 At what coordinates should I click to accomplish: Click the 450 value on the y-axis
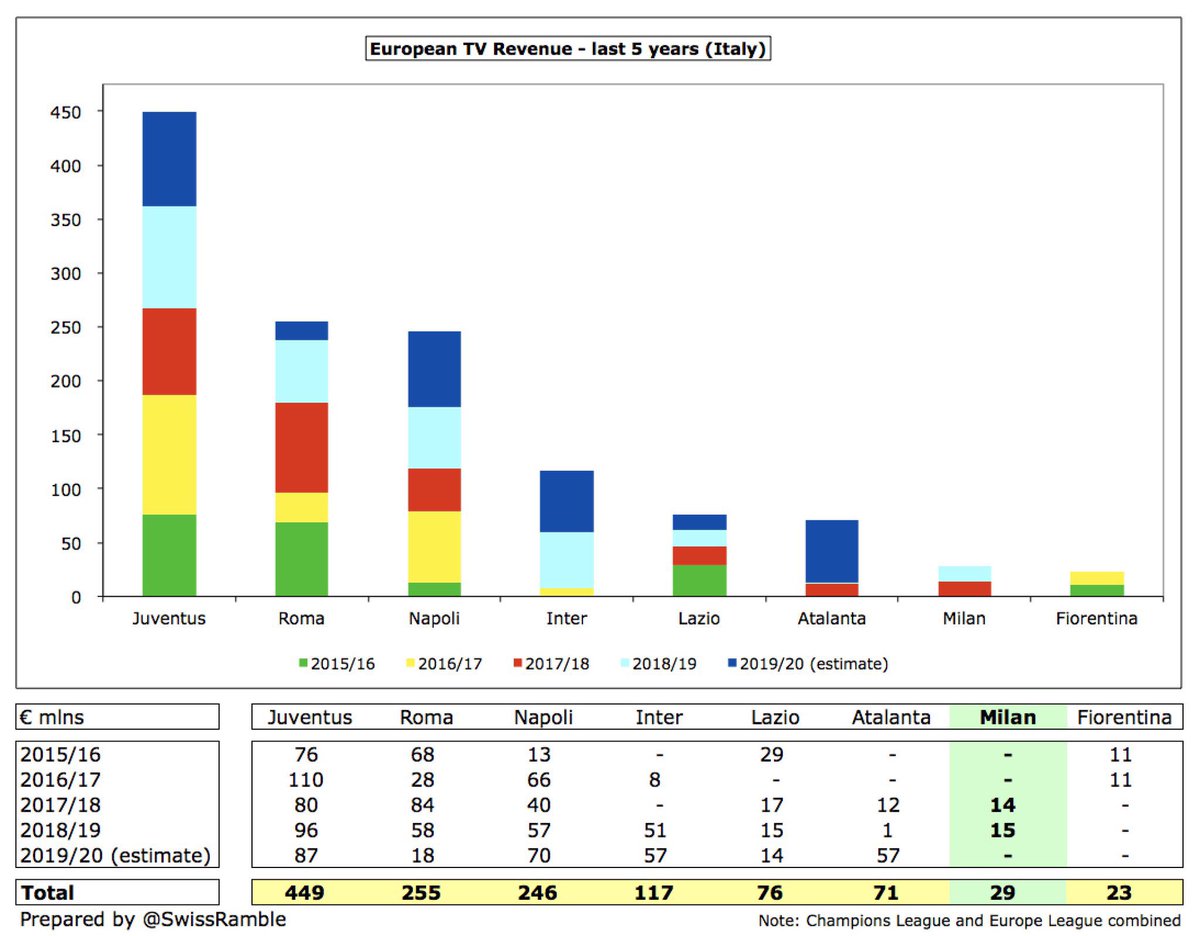[x=65, y=113]
